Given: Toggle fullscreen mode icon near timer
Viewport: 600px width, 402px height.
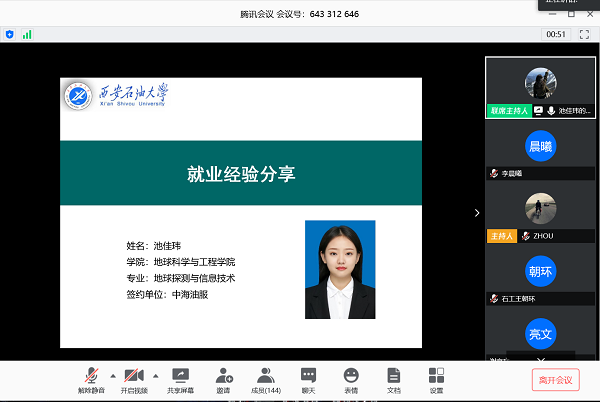Looking at the screenshot, I should tap(585, 34).
